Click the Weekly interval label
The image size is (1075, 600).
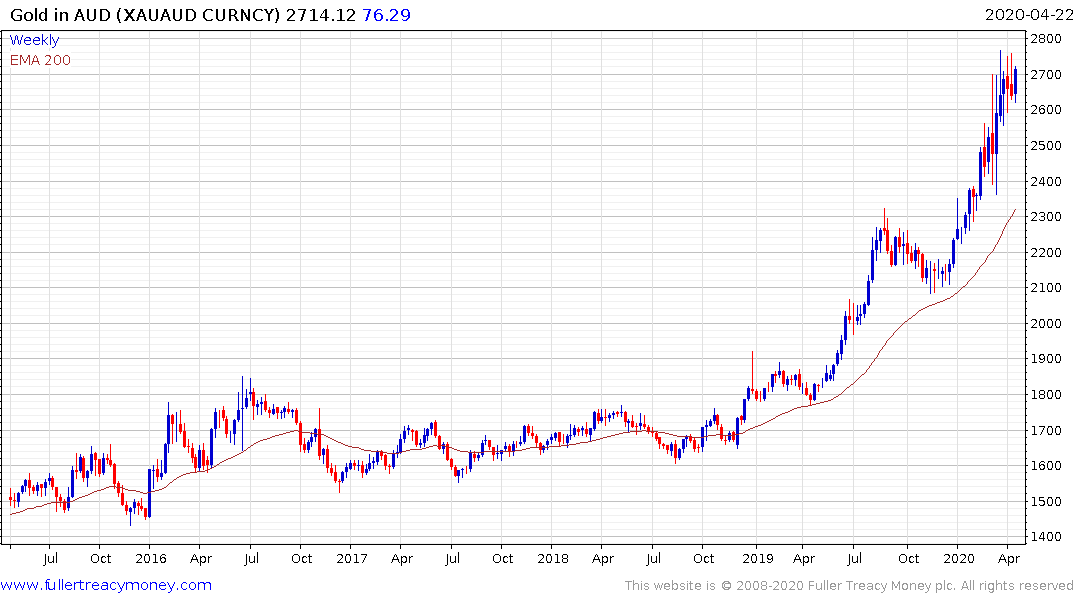tap(34, 40)
